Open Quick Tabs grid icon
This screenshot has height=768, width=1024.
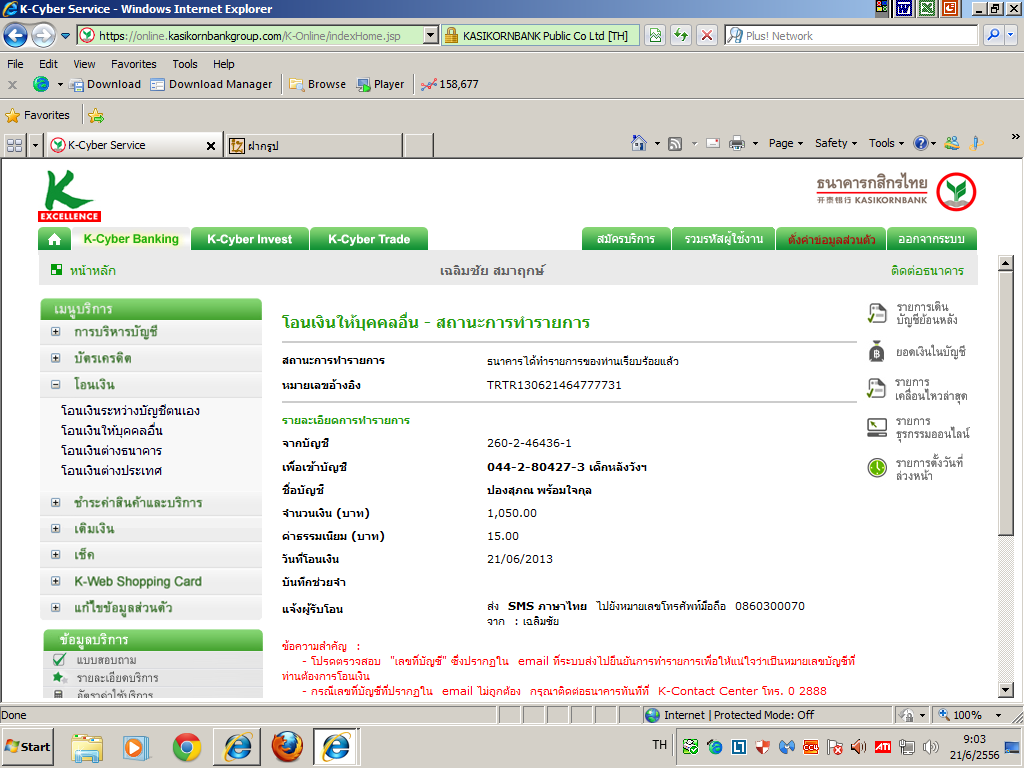[x=14, y=145]
